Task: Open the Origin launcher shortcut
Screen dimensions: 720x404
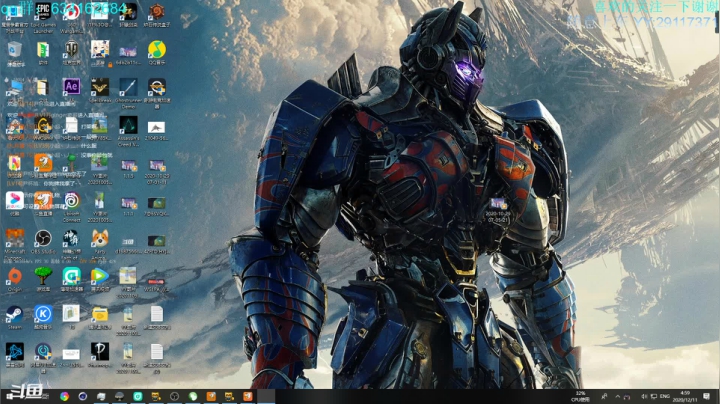Action: (x=15, y=276)
